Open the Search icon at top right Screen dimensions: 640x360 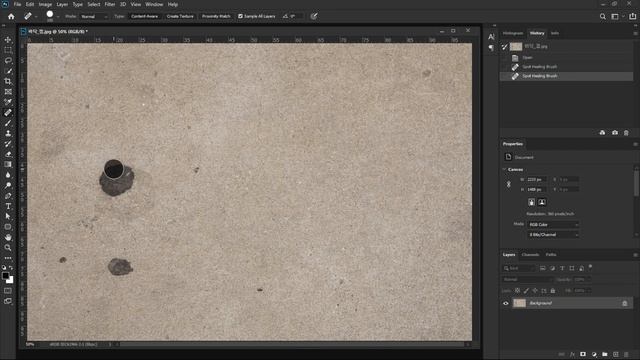point(602,16)
